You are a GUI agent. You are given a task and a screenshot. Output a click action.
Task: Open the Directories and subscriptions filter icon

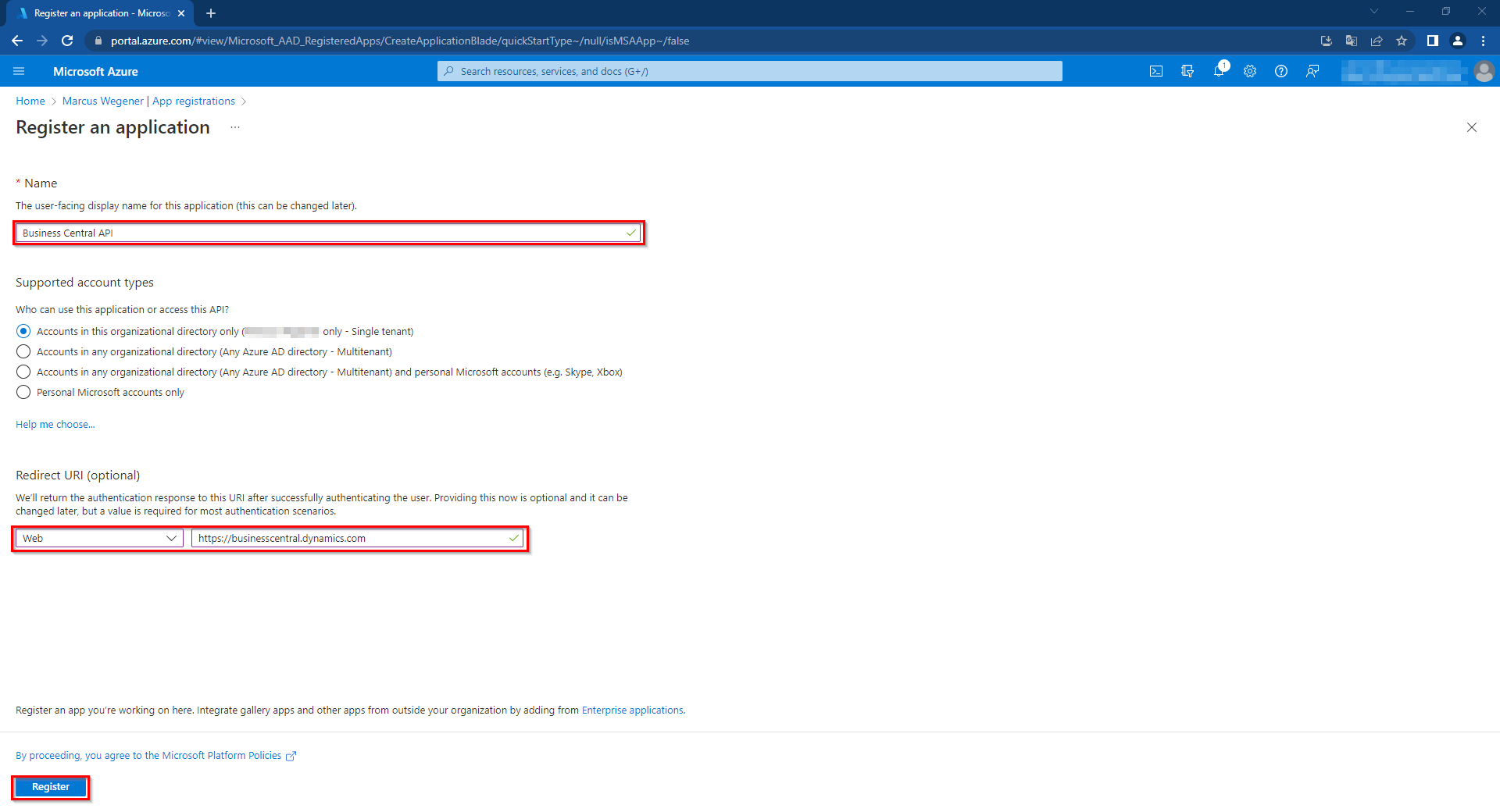pos(1187,71)
